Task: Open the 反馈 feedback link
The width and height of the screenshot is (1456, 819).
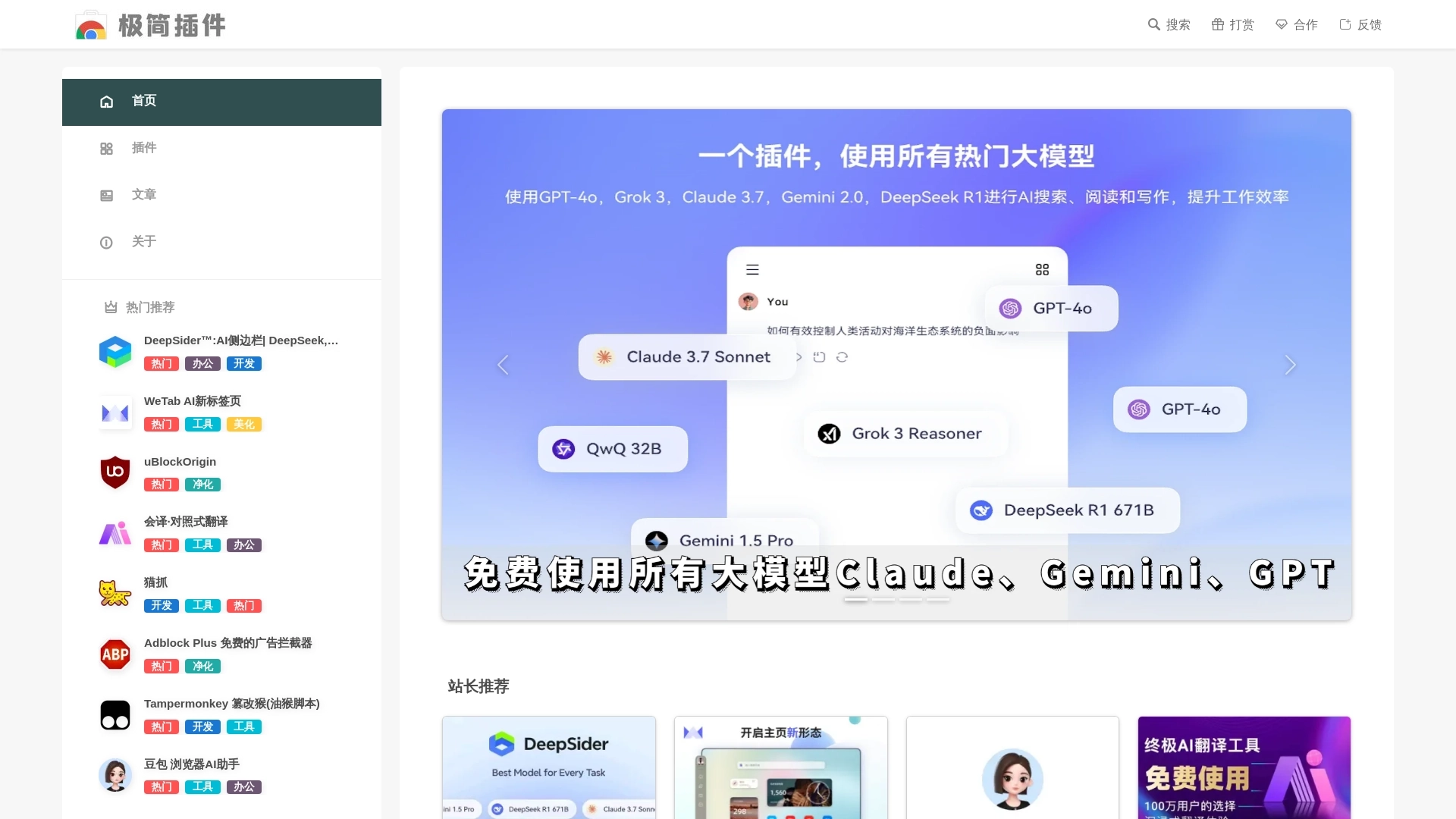Action: pyautogui.click(x=1360, y=25)
